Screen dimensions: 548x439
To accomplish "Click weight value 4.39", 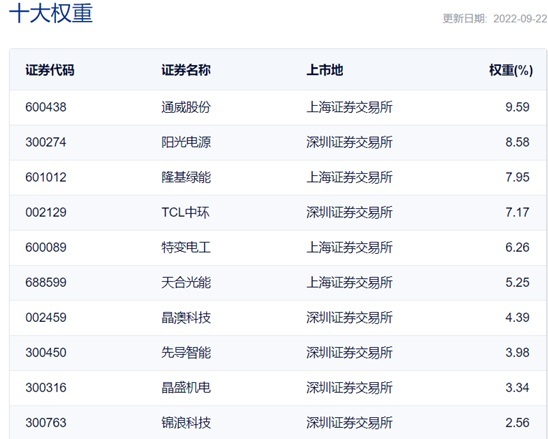I will [x=517, y=317].
